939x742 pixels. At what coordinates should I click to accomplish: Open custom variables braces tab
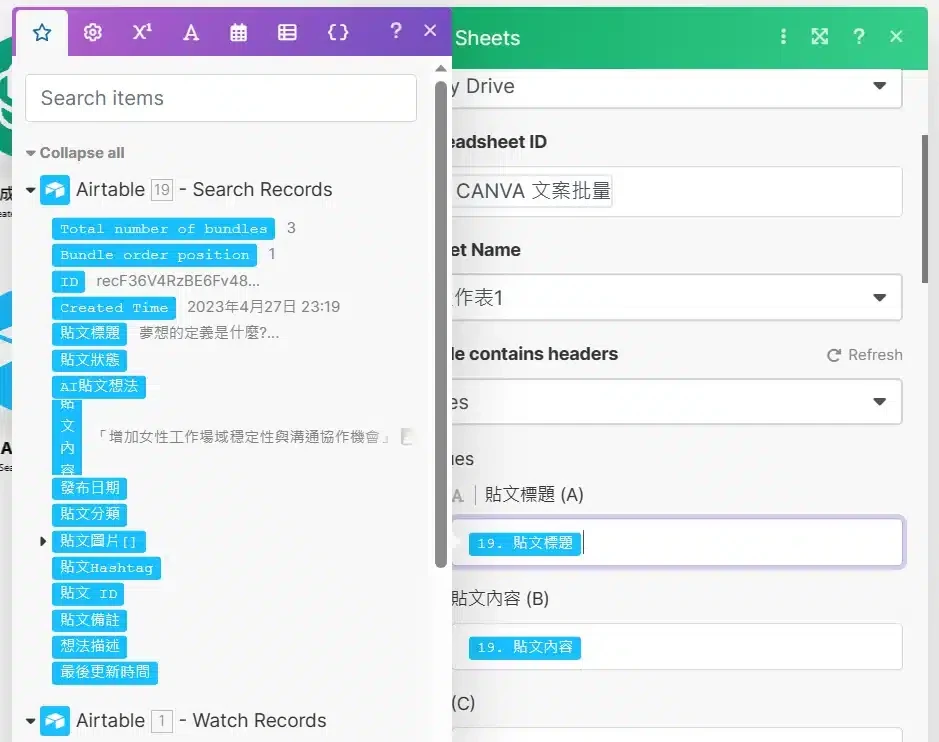338,32
